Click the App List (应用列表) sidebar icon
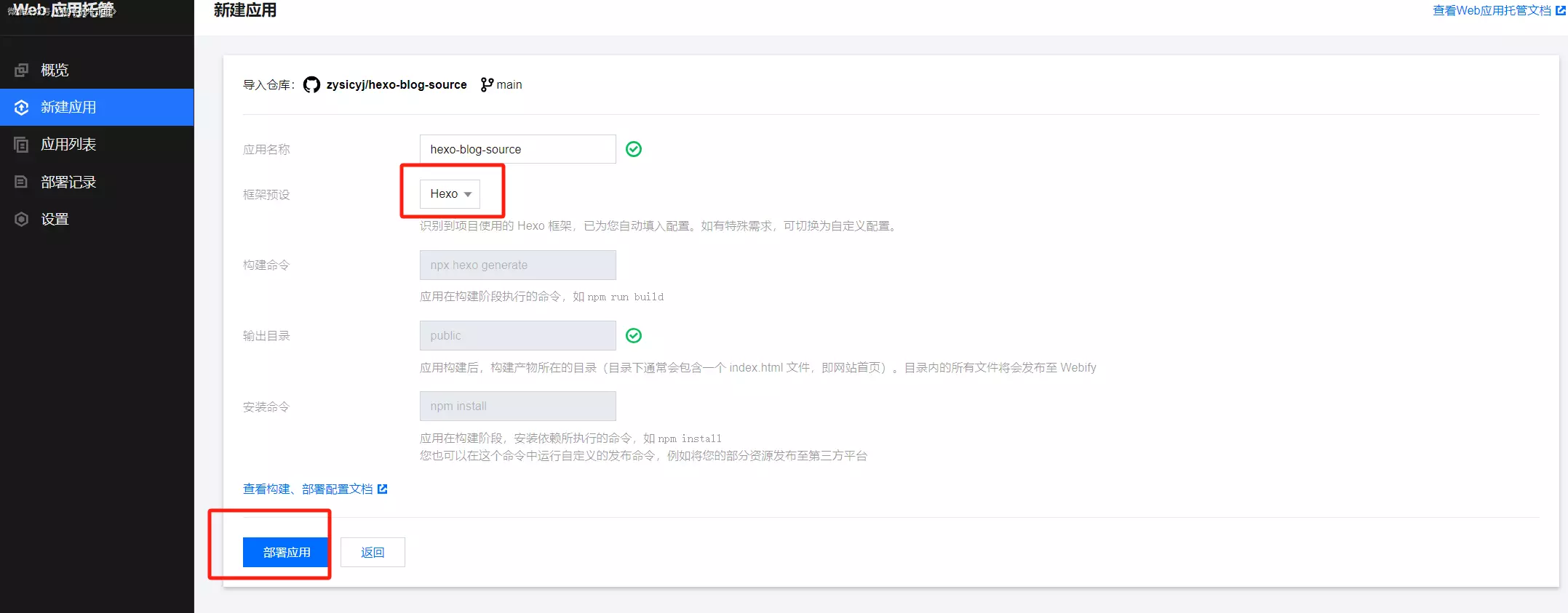This screenshot has width=1568, height=613. pyautogui.click(x=22, y=145)
